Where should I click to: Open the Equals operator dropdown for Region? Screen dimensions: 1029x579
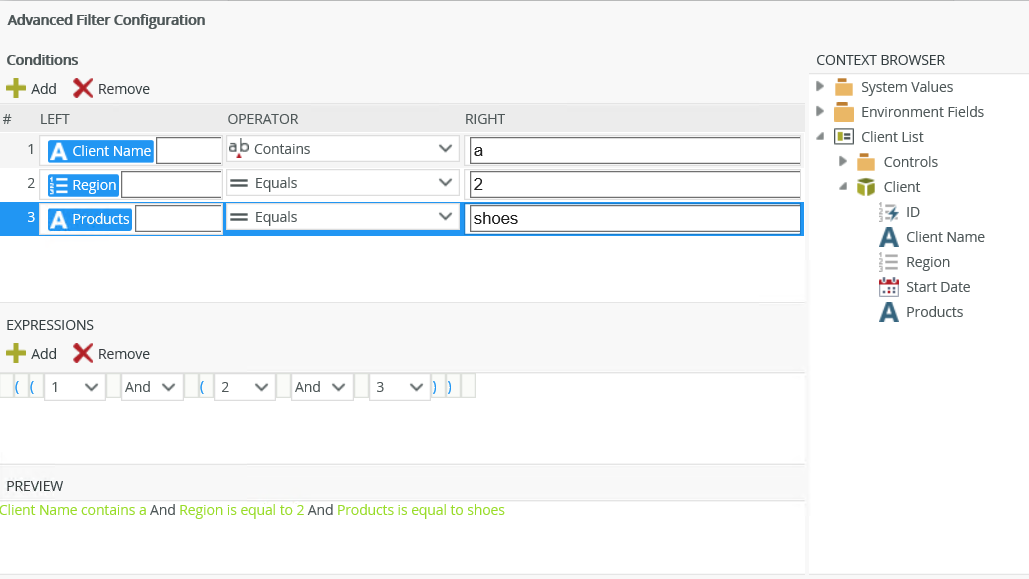pos(446,183)
